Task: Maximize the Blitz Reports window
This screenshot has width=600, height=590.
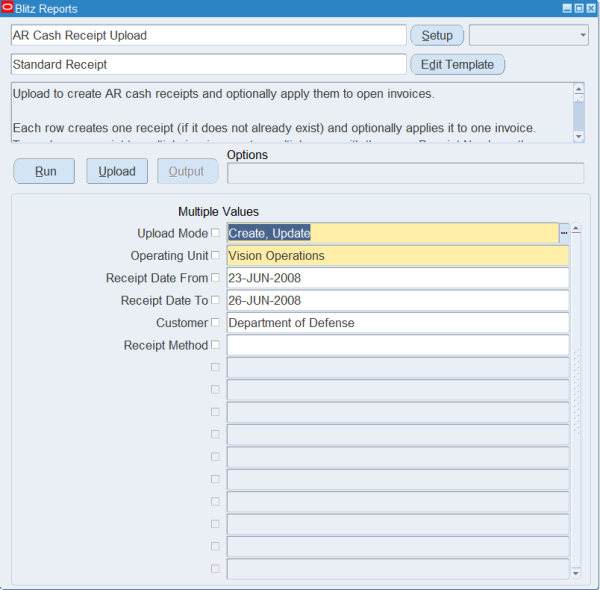Action: [x=579, y=8]
